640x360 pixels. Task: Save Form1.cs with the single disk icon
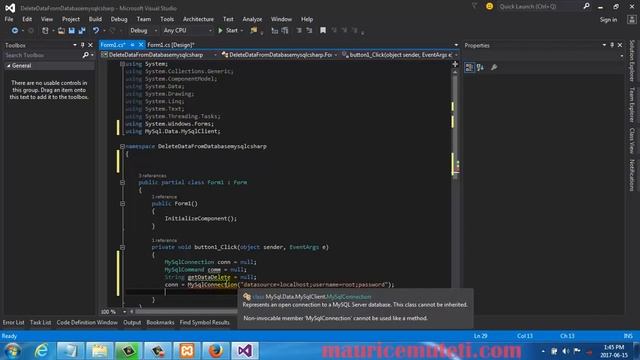(x=71, y=31)
